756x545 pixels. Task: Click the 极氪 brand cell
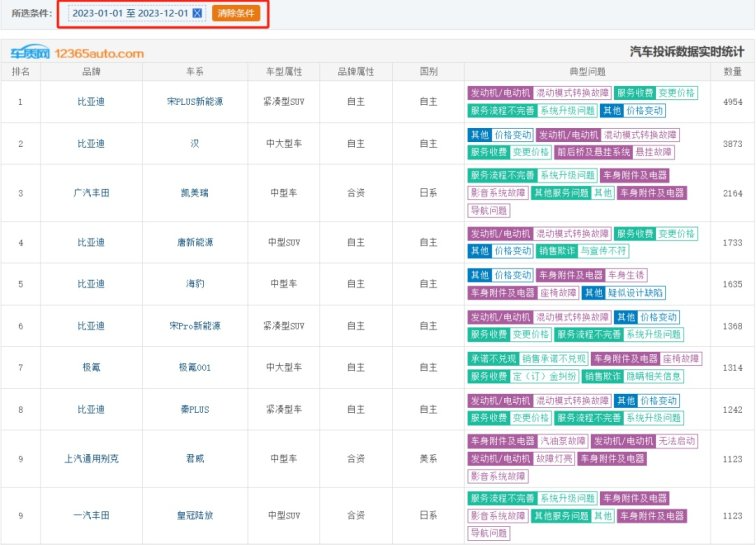point(91,368)
